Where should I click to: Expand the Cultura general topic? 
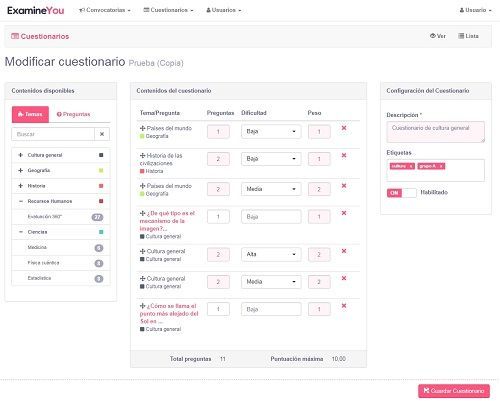pos(21,155)
